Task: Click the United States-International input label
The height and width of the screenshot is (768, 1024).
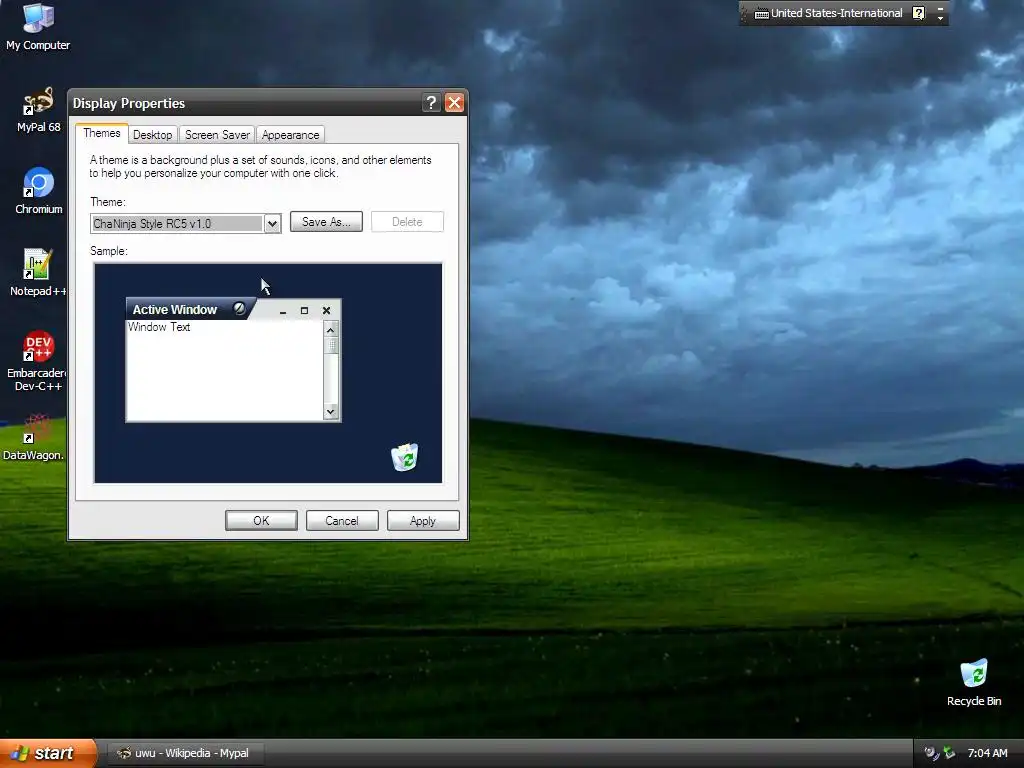Action: tap(837, 13)
